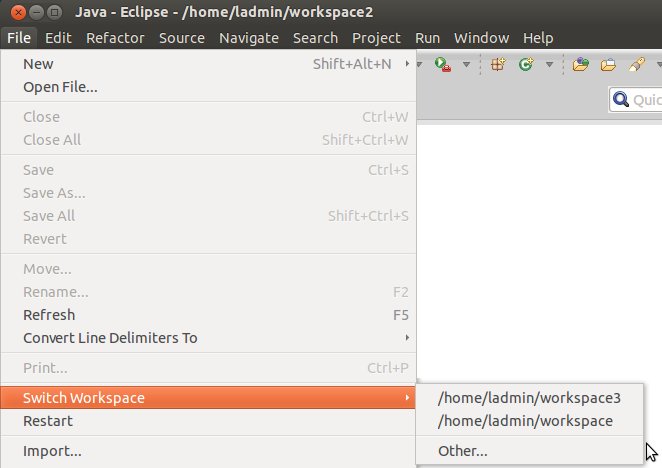This screenshot has height=468, width=662.
Task: Open the Edit menu
Action: [x=58, y=38]
